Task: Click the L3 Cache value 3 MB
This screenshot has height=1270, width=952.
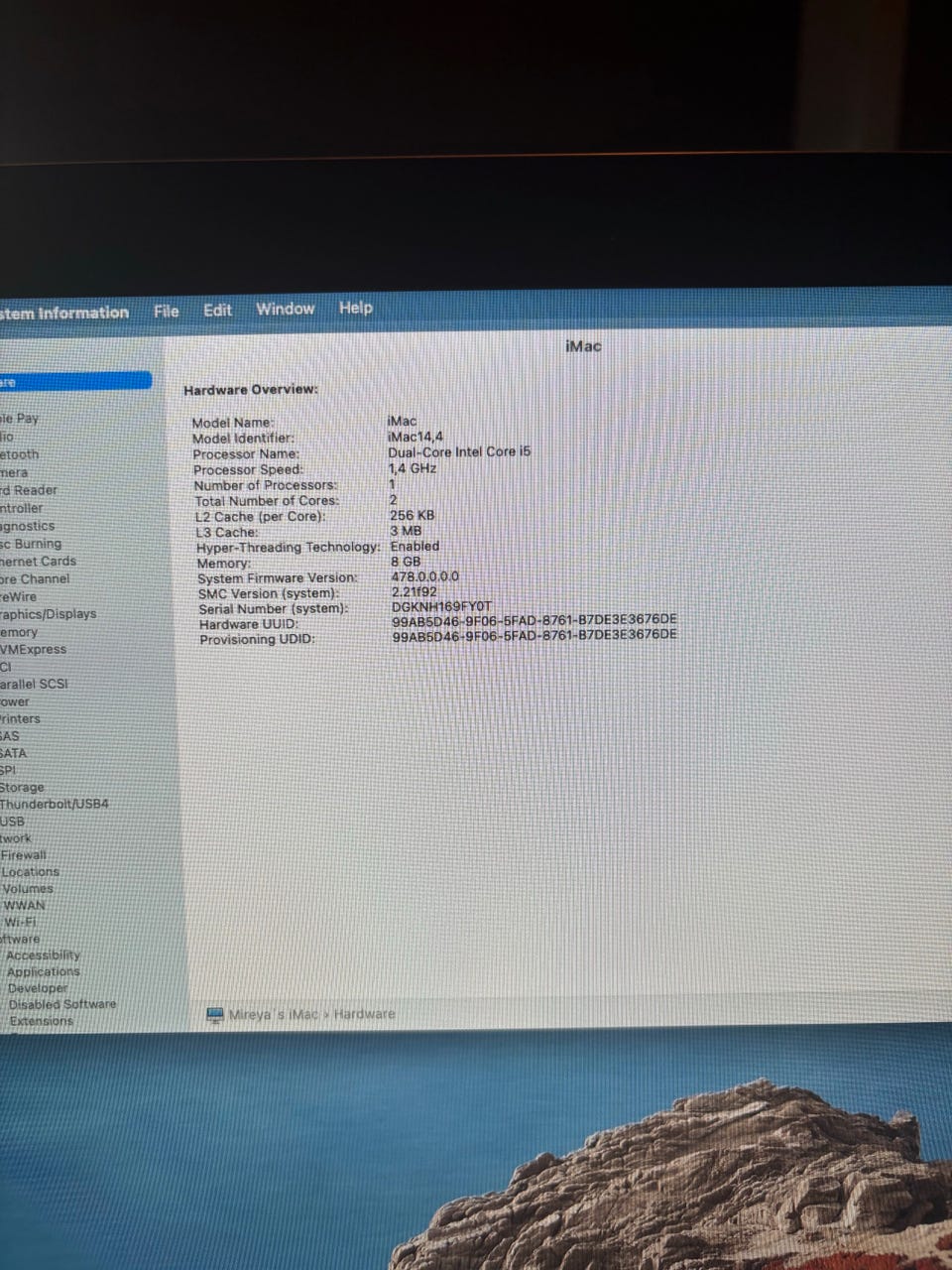Action: click(x=406, y=531)
